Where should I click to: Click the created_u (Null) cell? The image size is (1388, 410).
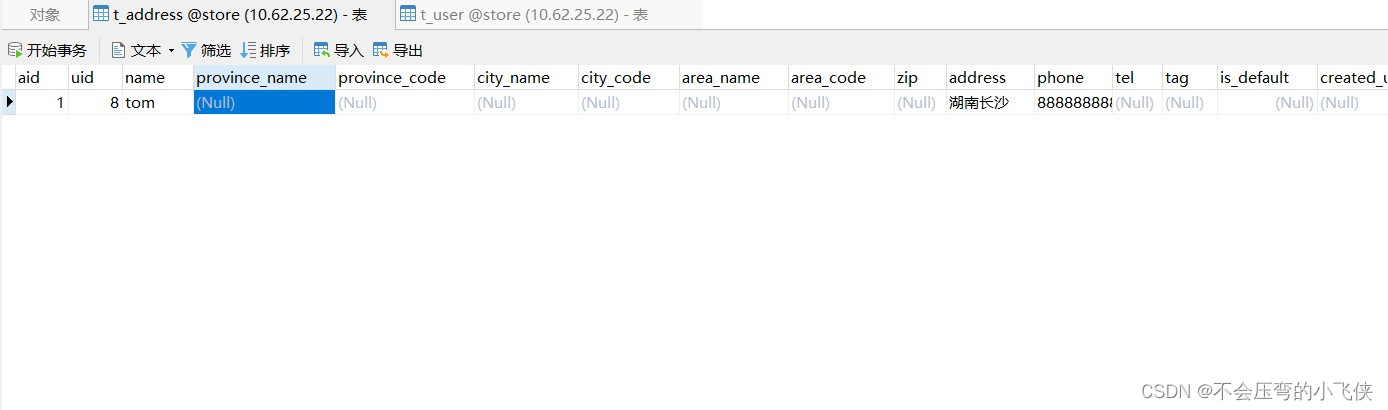click(1352, 102)
